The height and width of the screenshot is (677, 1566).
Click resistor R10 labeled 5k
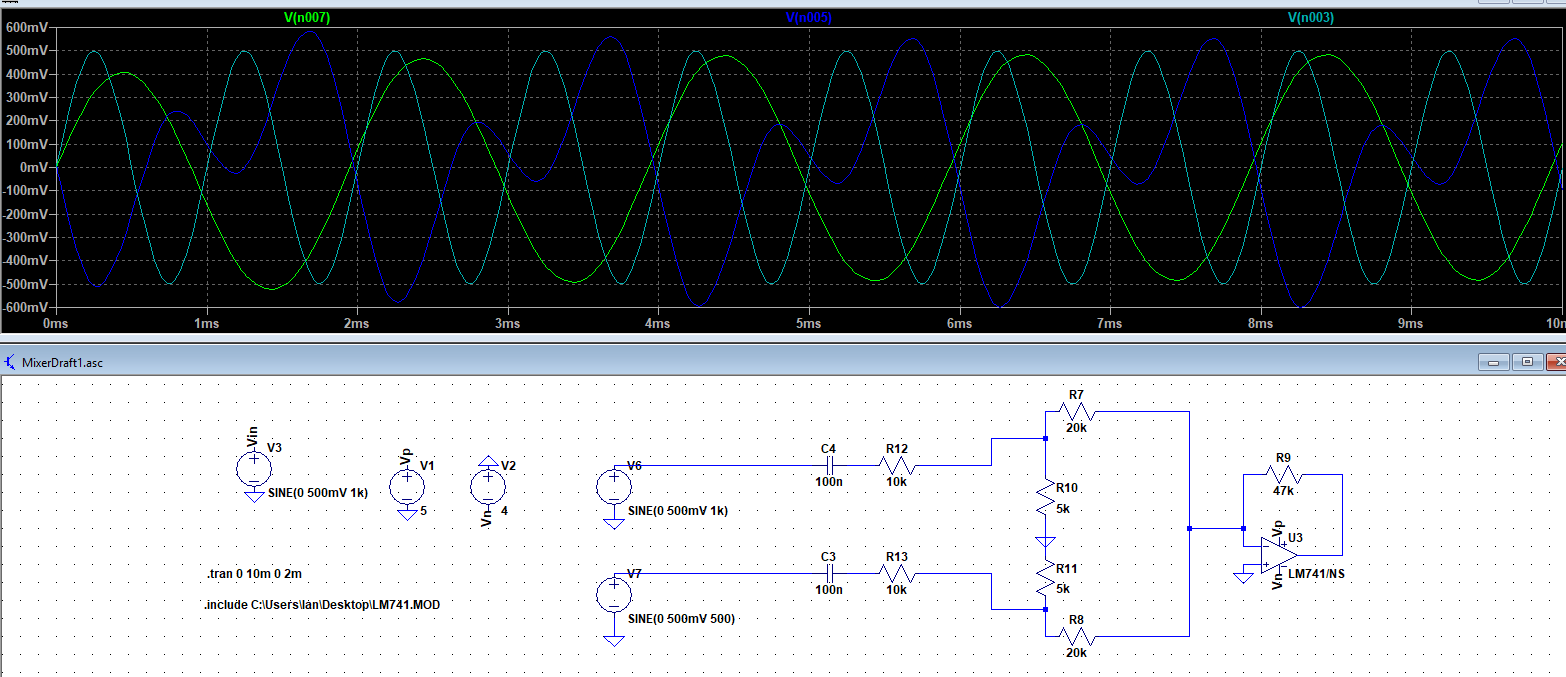point(1047,495)
